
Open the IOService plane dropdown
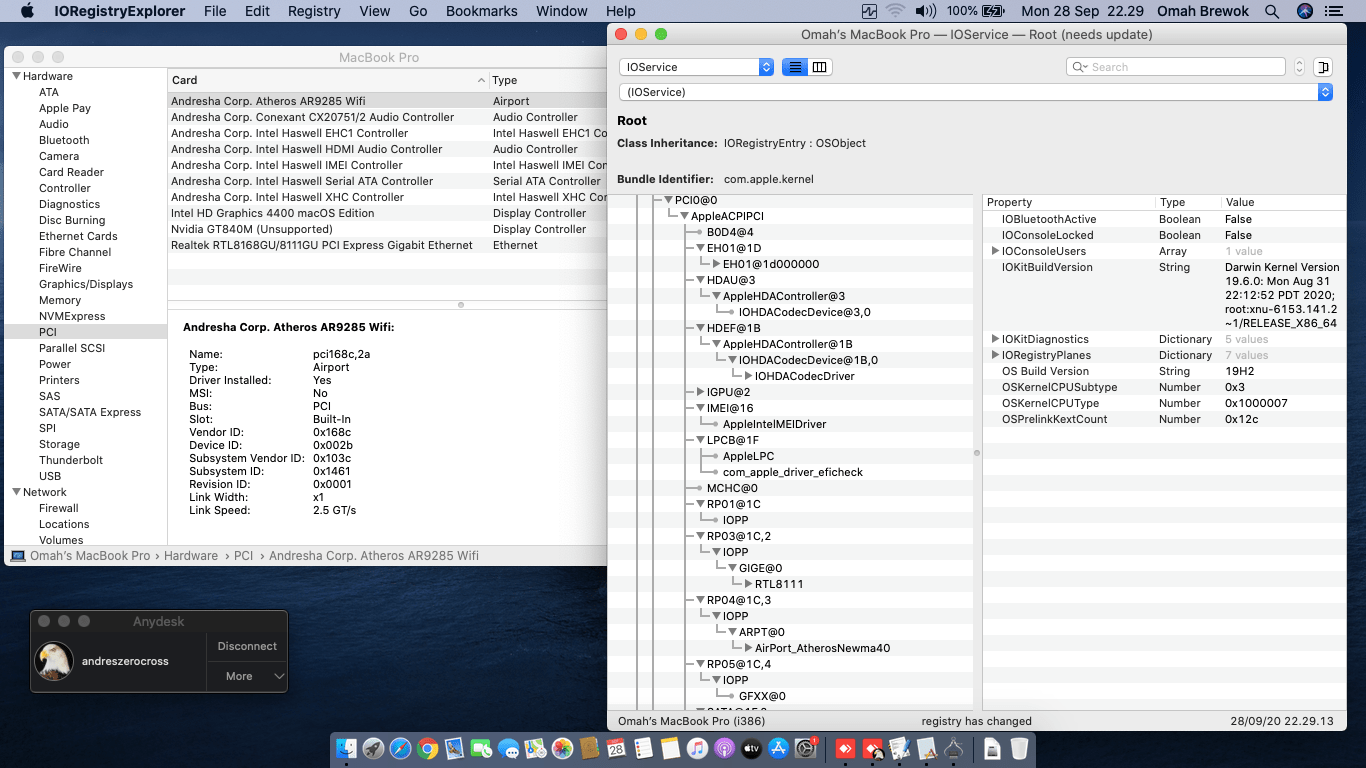click(696, 67)
